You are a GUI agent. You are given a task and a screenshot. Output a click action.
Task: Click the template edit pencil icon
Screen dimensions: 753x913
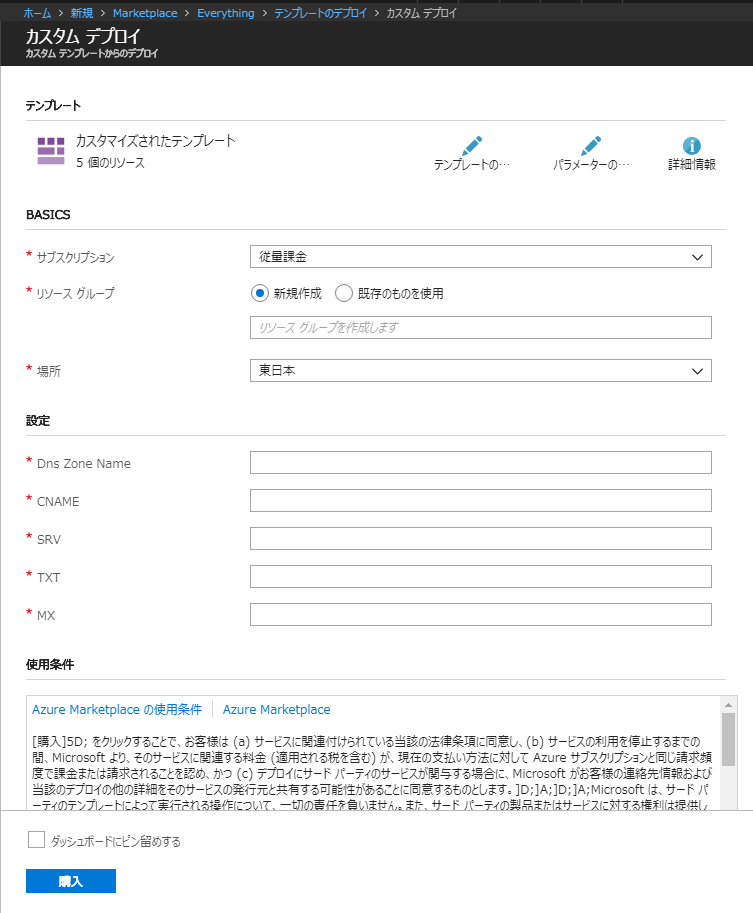472,146
